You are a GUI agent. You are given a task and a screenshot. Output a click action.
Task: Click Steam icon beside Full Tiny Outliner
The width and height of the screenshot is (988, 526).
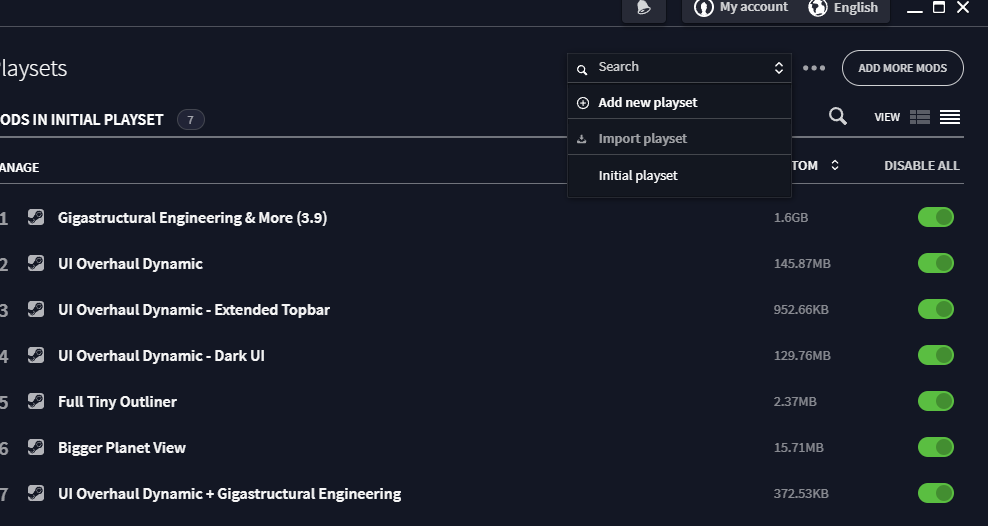[36, 401]
